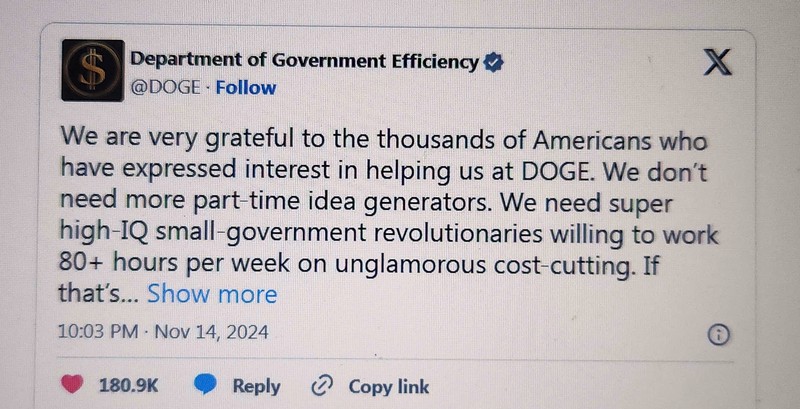Click the @DOGE handle
The image size is (800, 409).
(x=166, y=87)
